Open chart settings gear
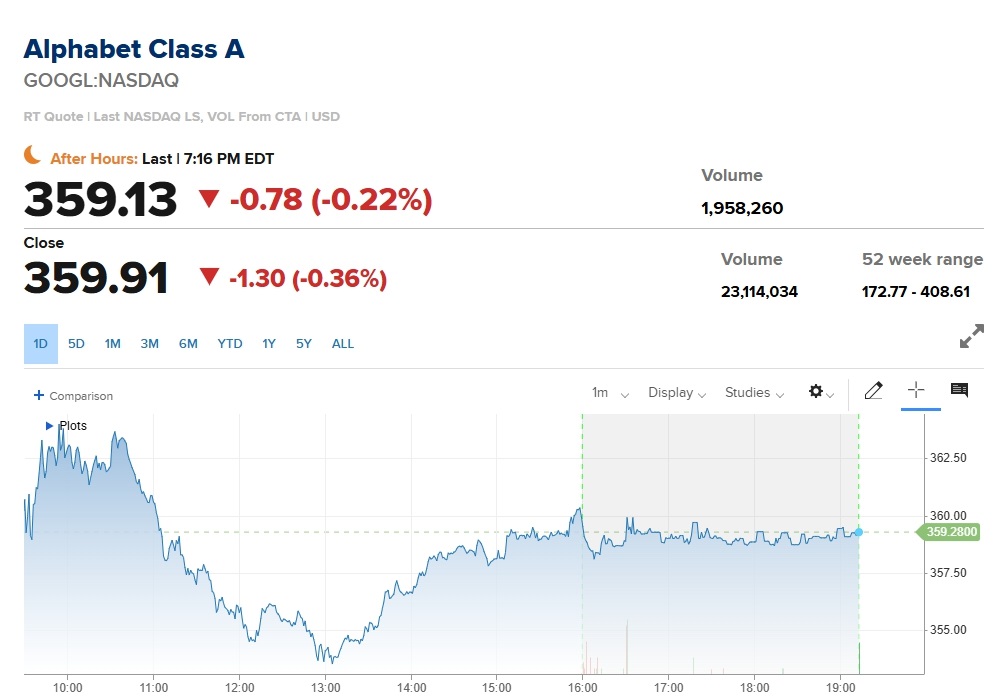 click(821, 392)
